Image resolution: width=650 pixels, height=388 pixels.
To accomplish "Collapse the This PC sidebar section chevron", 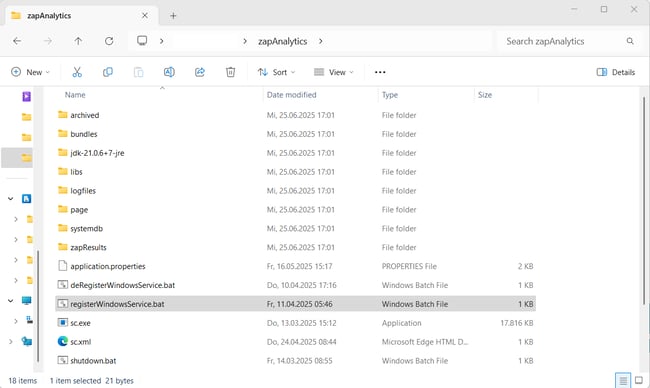I will (11, 301).
